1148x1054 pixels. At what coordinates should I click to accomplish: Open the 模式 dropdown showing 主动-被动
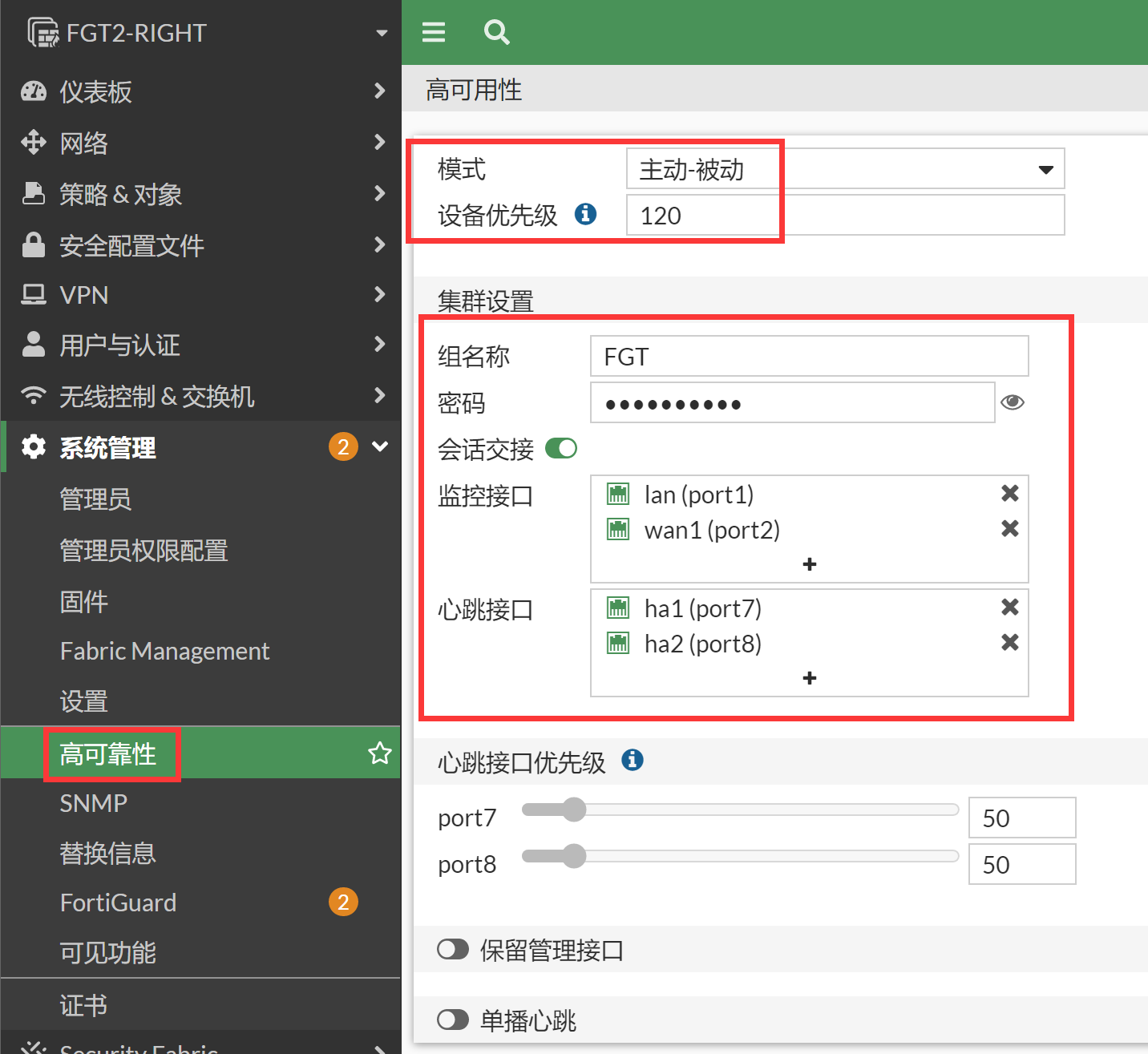click(845, 169)
